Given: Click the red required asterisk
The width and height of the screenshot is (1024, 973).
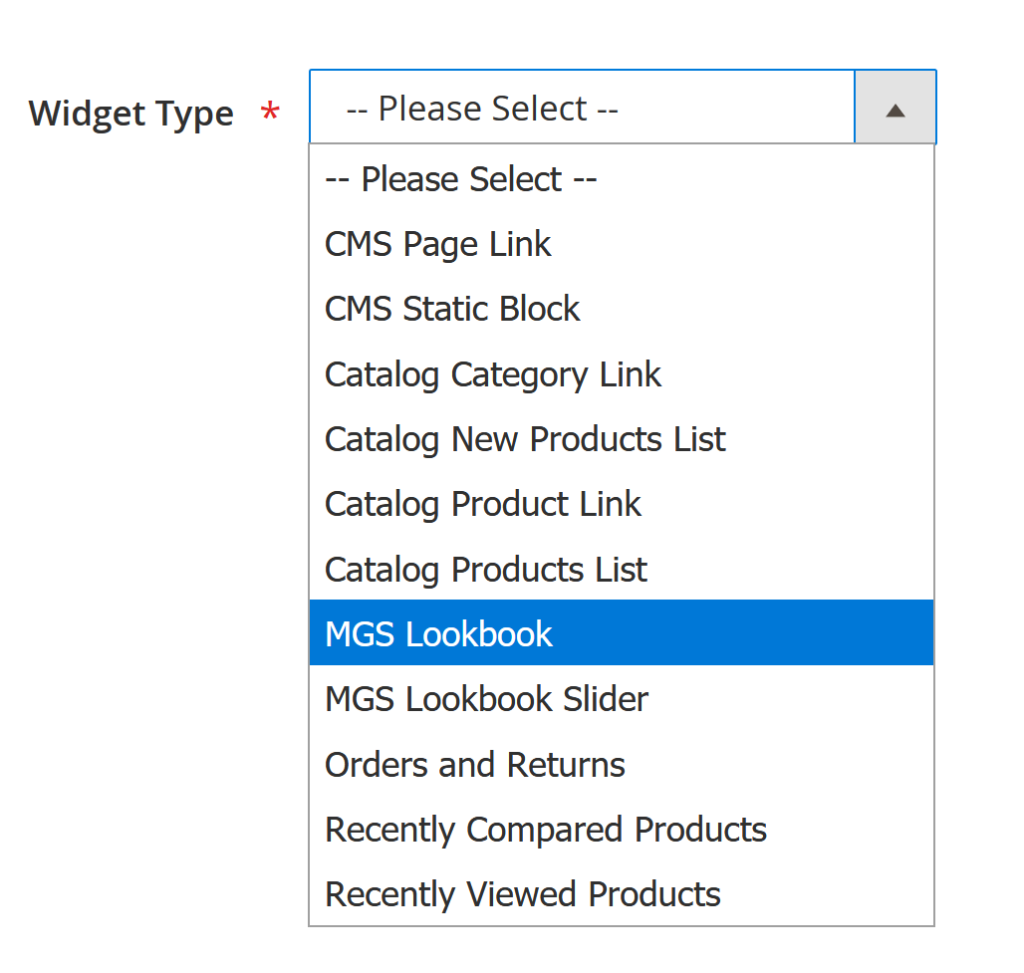Looking at the screenshot, I should (269, 113).
